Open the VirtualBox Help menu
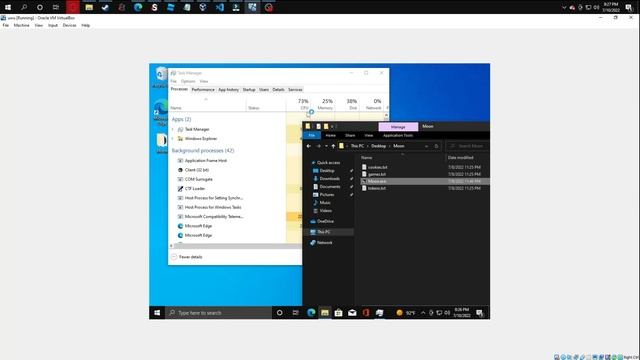This screenshot has width=640, height=360. coord(85,25)
